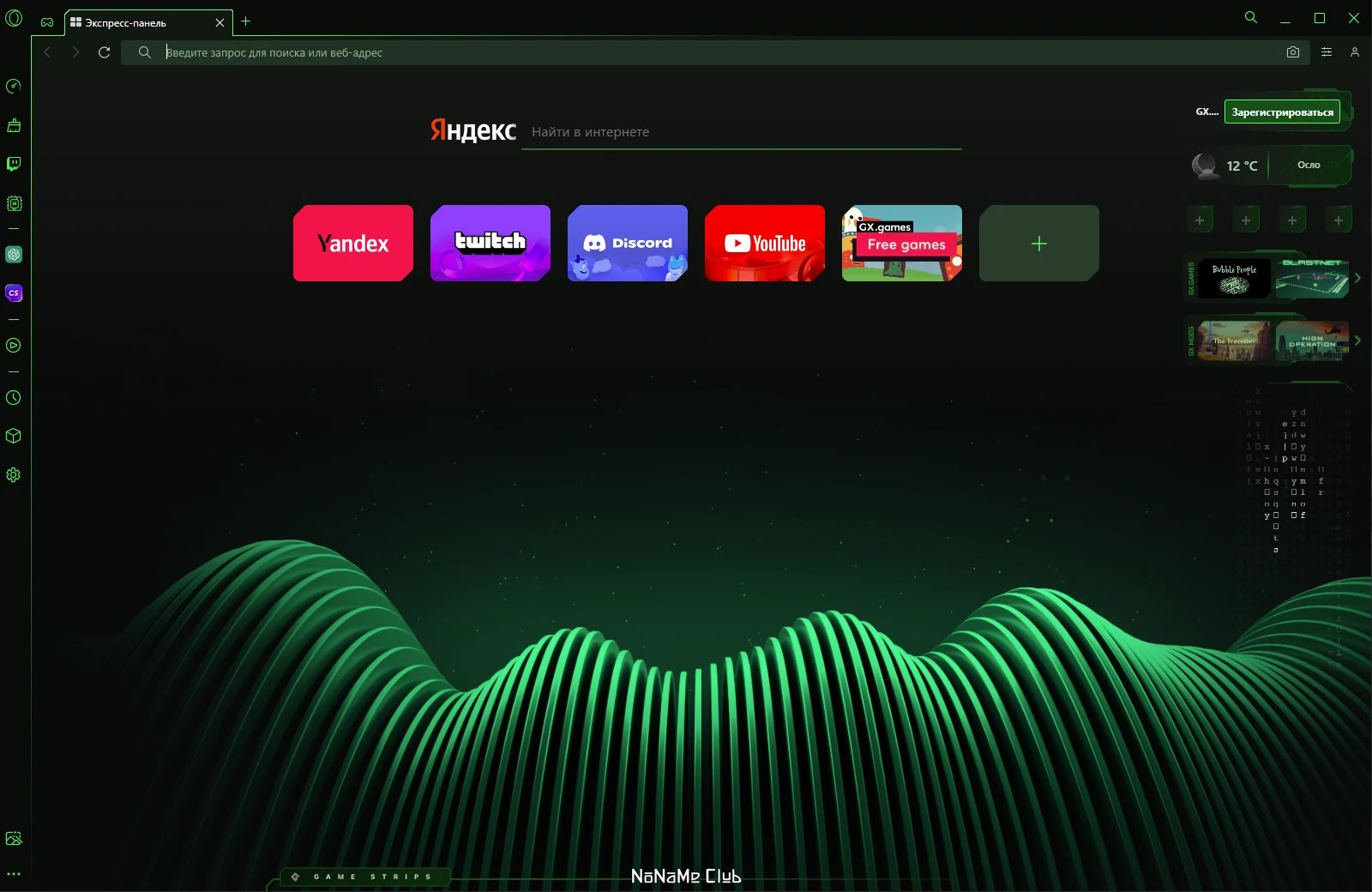
Task: Open the GAME STRIPS panel
Action: coord(364,877)
